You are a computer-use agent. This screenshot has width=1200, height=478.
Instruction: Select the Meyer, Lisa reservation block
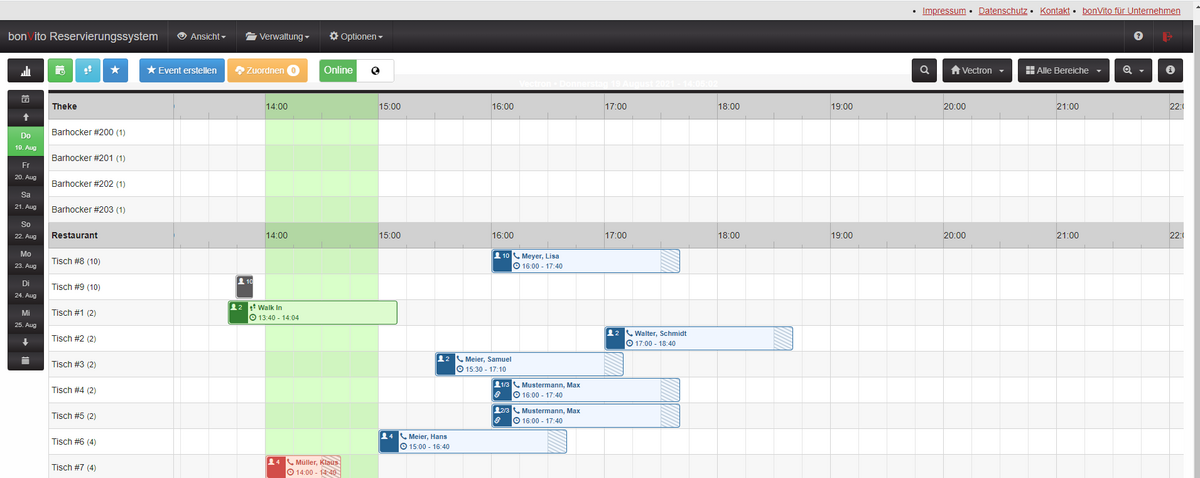585,261
